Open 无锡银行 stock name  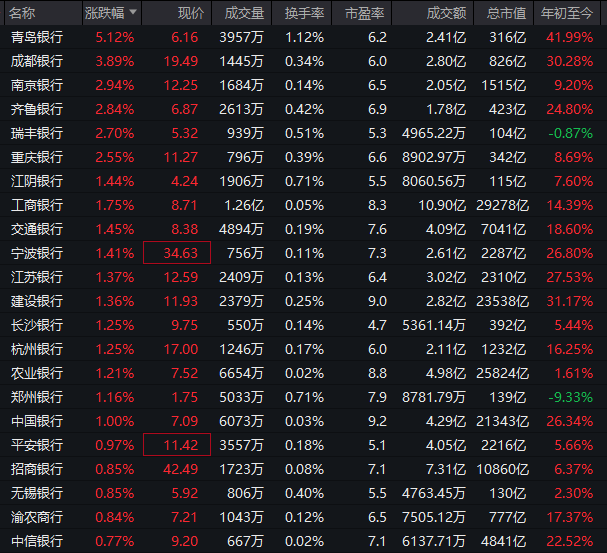37,493
